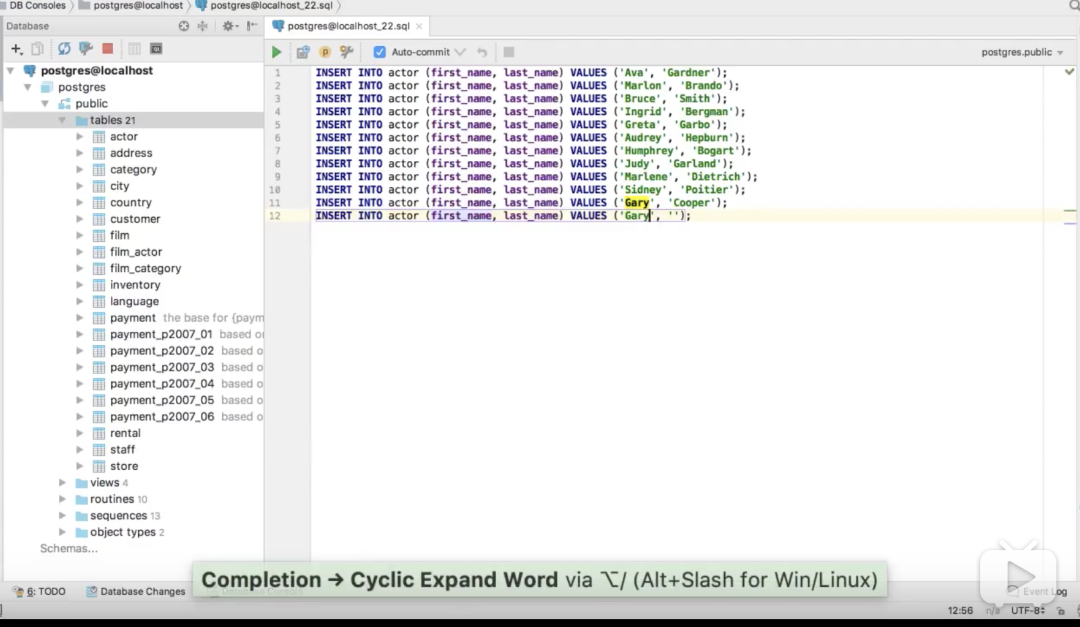The image size is (1080, 627).
Task: Collapse the postgres database node arrow
Action: (x=28, y=87)
